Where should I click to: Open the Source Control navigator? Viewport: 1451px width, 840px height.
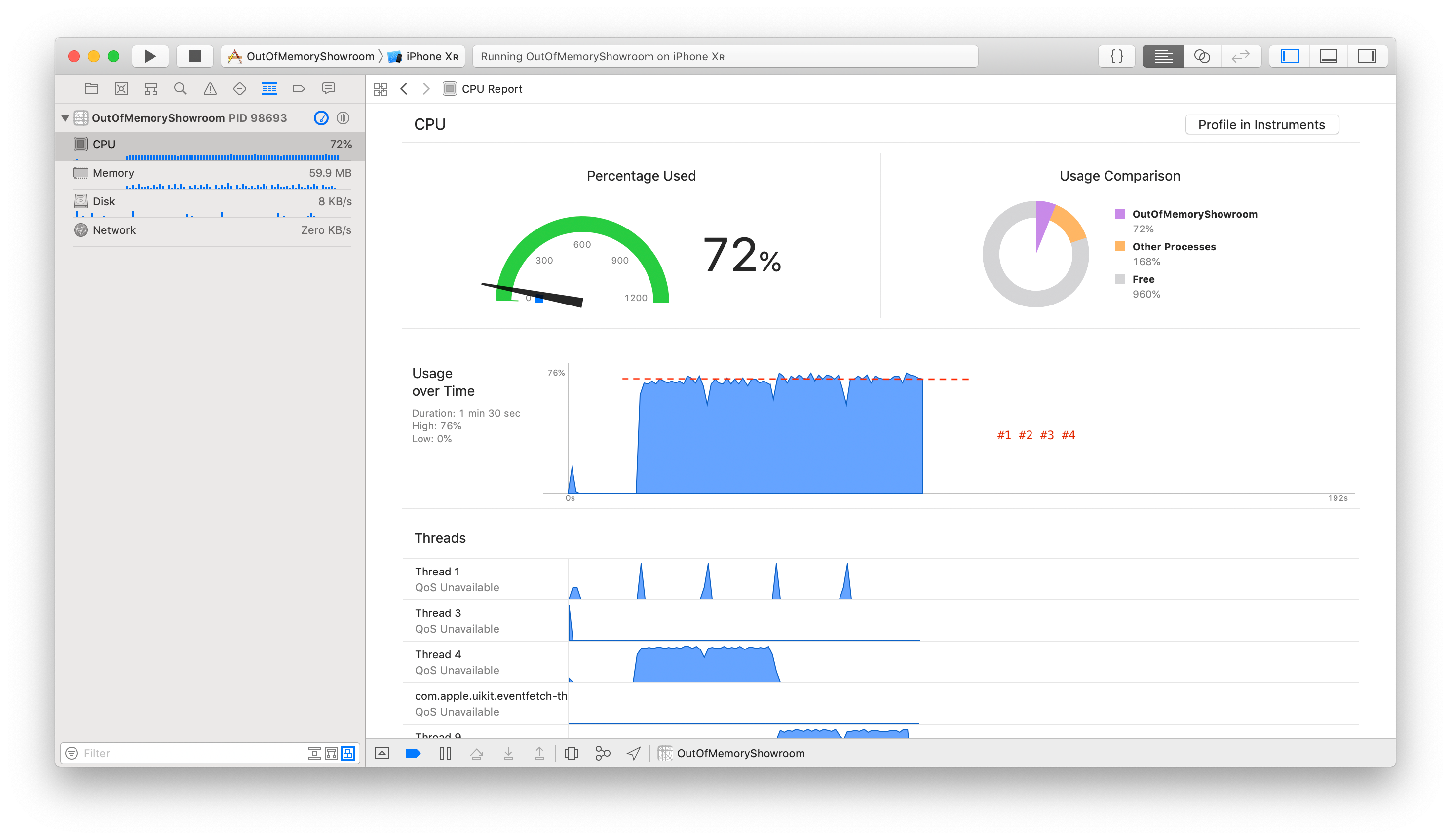[121, 89]
